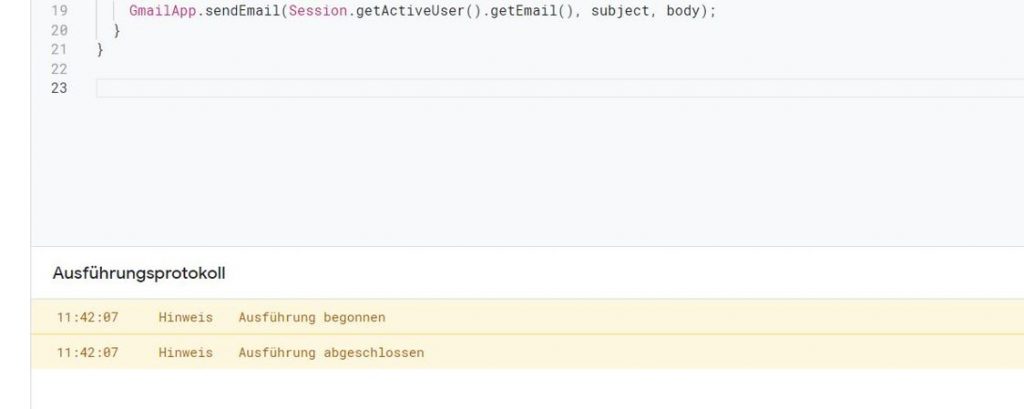1024x409 pixels.
Task: Click Hinweis label in the "abgeschlossen" row
Action: coord(185,353)
